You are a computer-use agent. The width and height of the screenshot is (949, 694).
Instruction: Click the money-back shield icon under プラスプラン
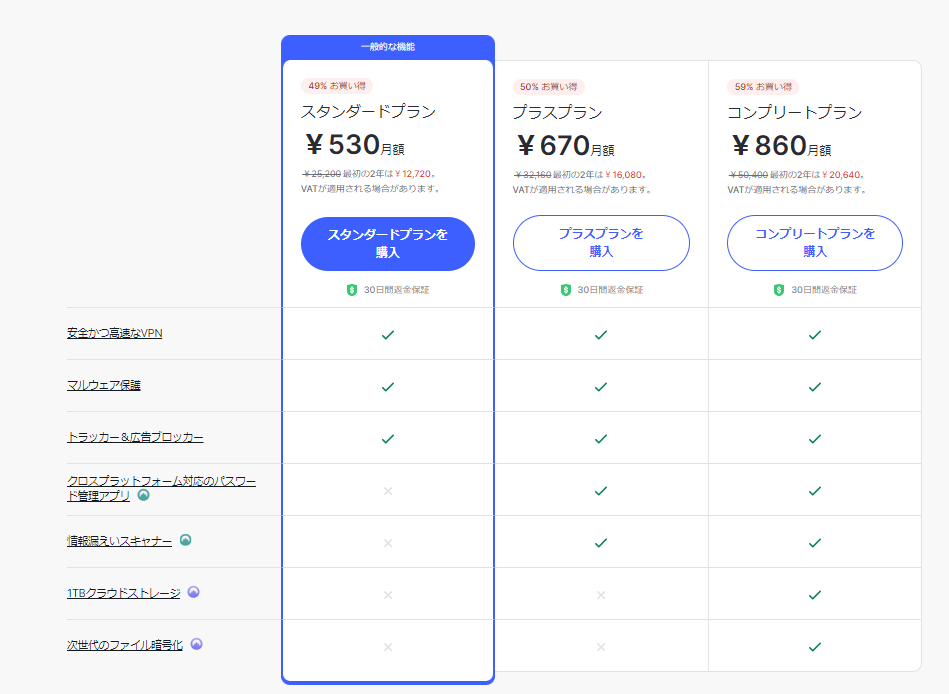click(566, 290)
